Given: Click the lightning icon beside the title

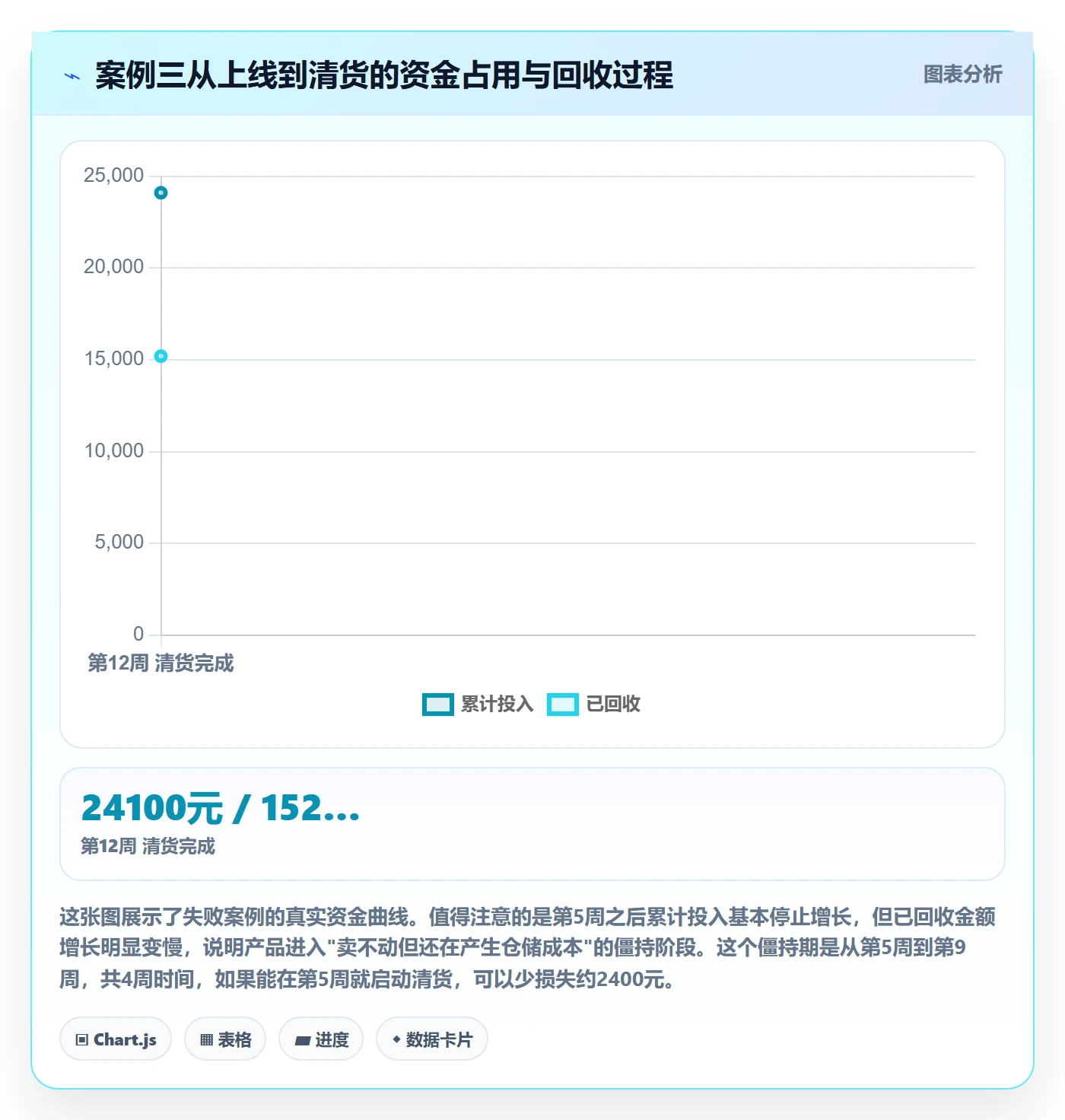Looking at the screenshot, I should tap(72, 76).
